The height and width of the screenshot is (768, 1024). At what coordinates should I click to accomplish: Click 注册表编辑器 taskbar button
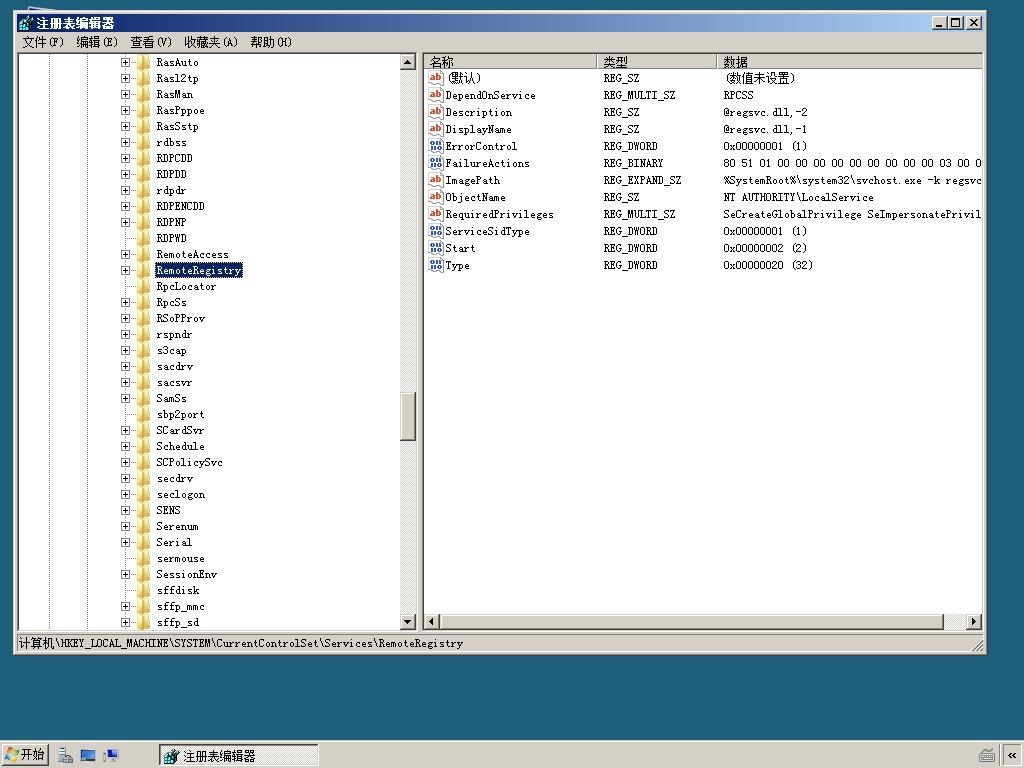238,756
